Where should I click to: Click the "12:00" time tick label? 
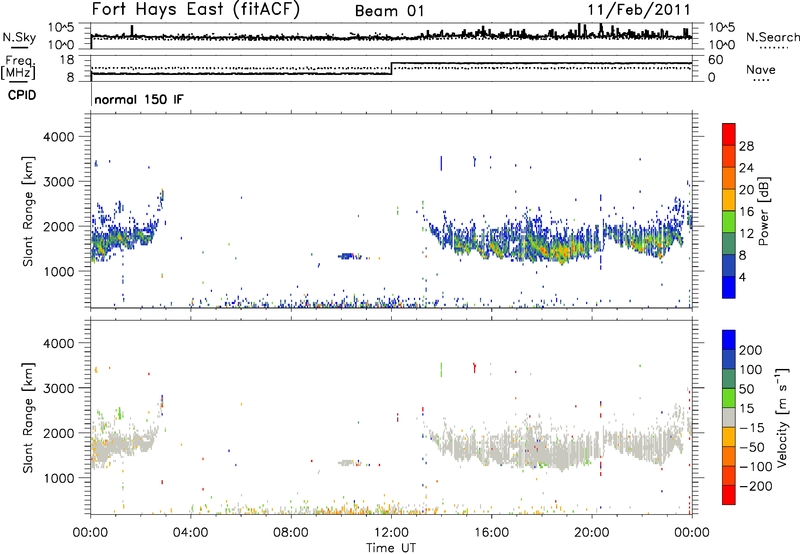pyautogui.click(x=391, y=533)
